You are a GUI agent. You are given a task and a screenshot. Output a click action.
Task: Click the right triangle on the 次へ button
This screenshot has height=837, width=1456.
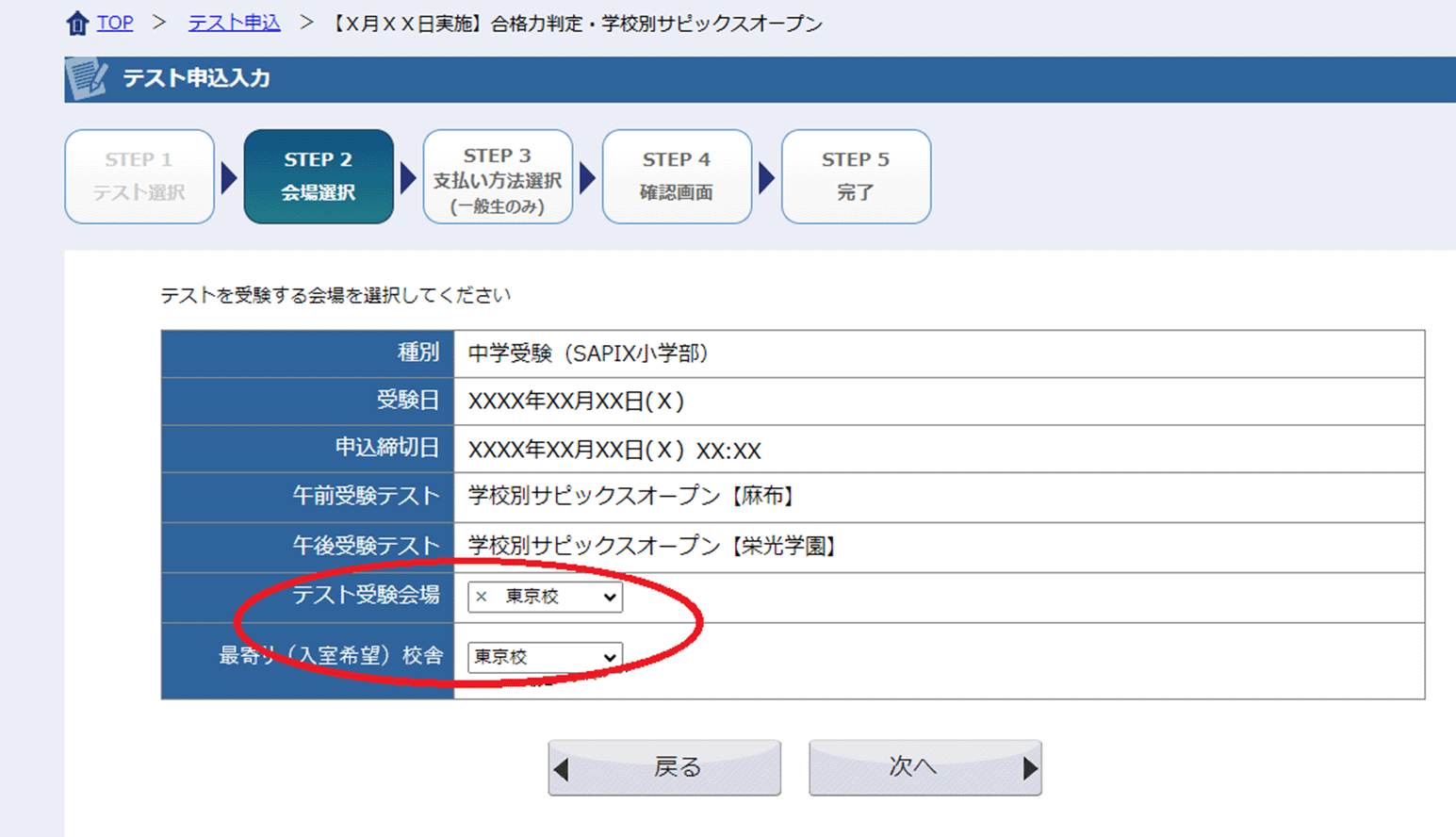(1029, 769)
